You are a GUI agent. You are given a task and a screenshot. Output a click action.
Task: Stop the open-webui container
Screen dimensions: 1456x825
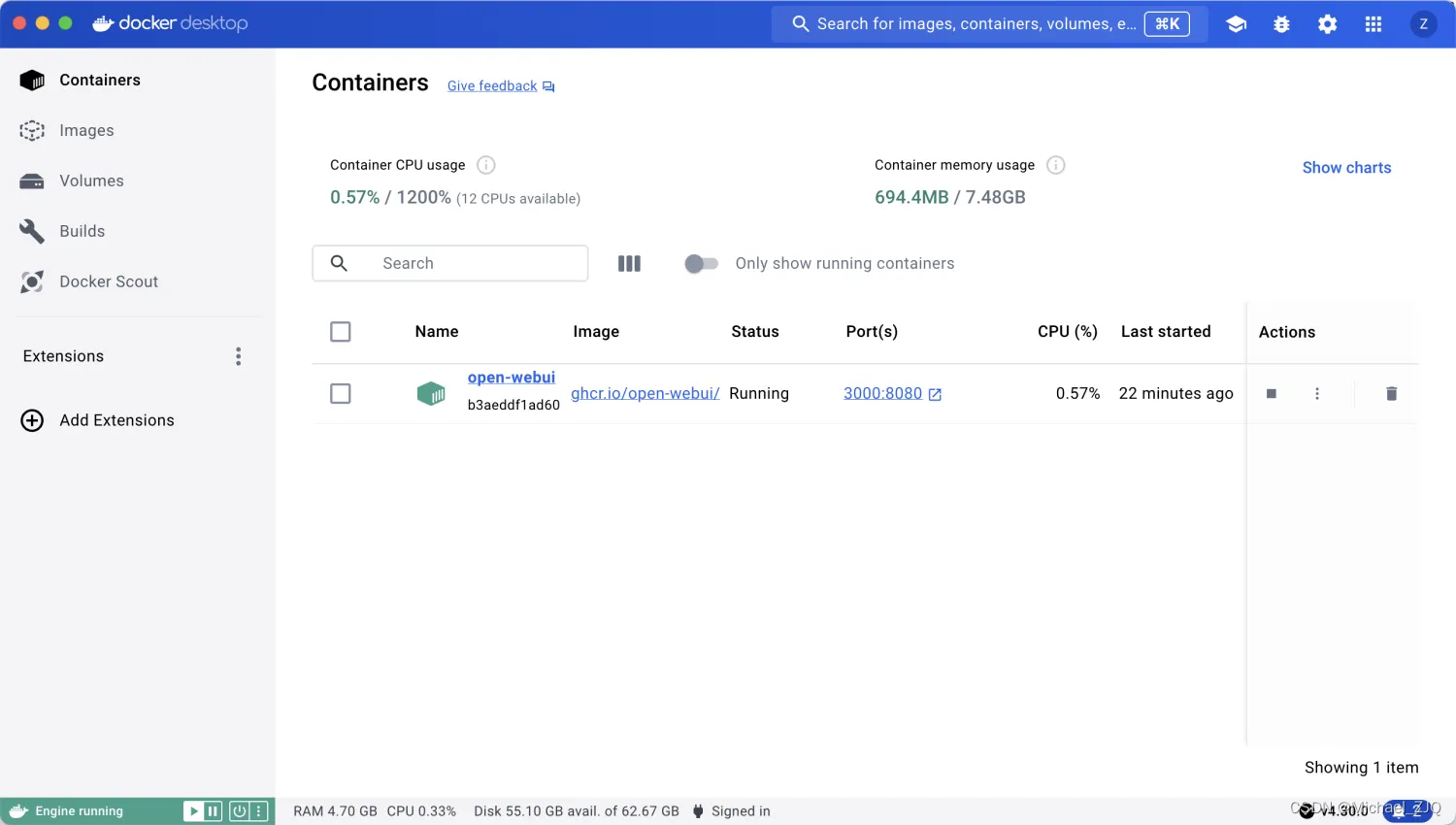coord(1271,393)
